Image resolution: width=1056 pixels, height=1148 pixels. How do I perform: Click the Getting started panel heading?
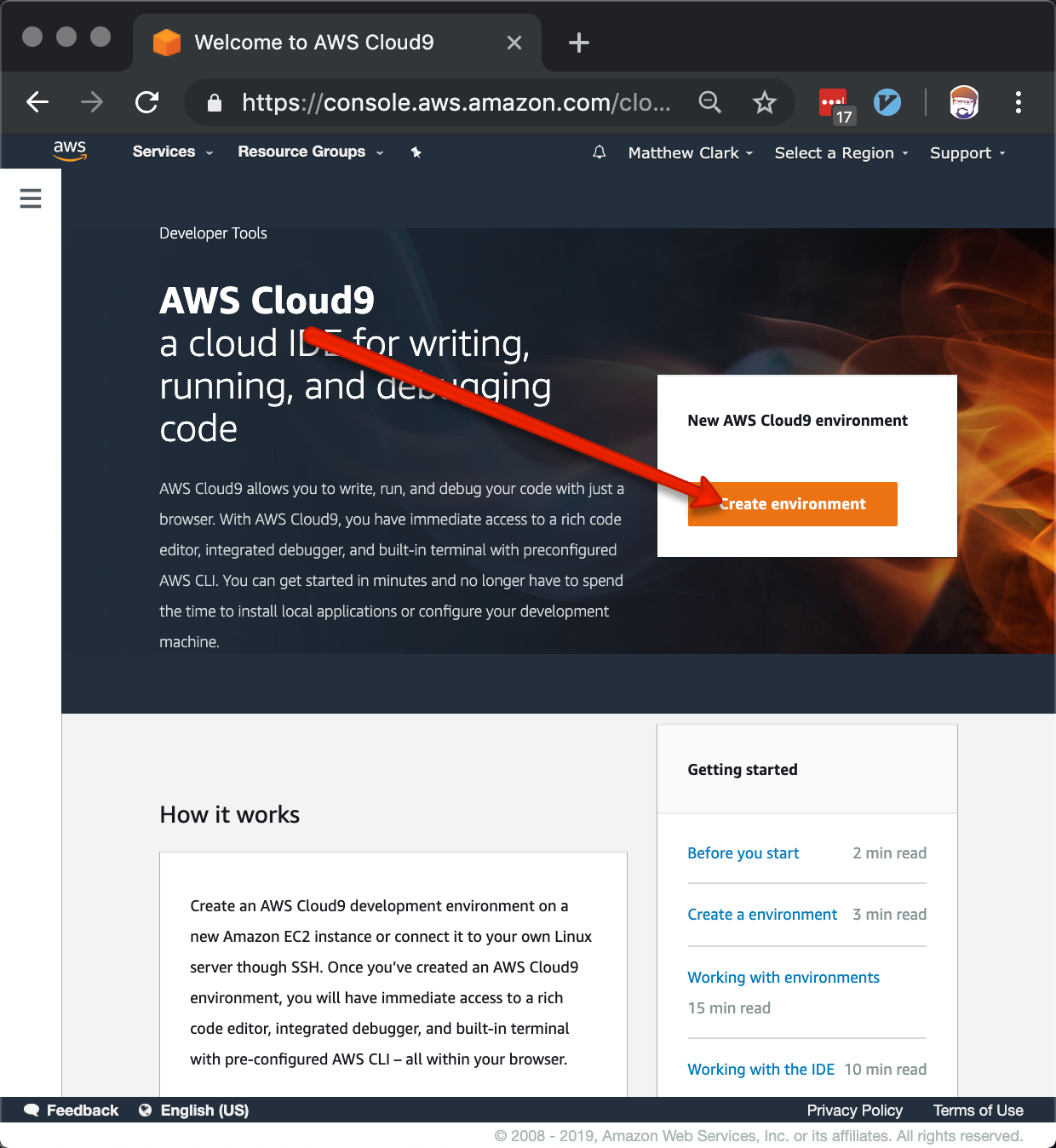click(743, 770)
